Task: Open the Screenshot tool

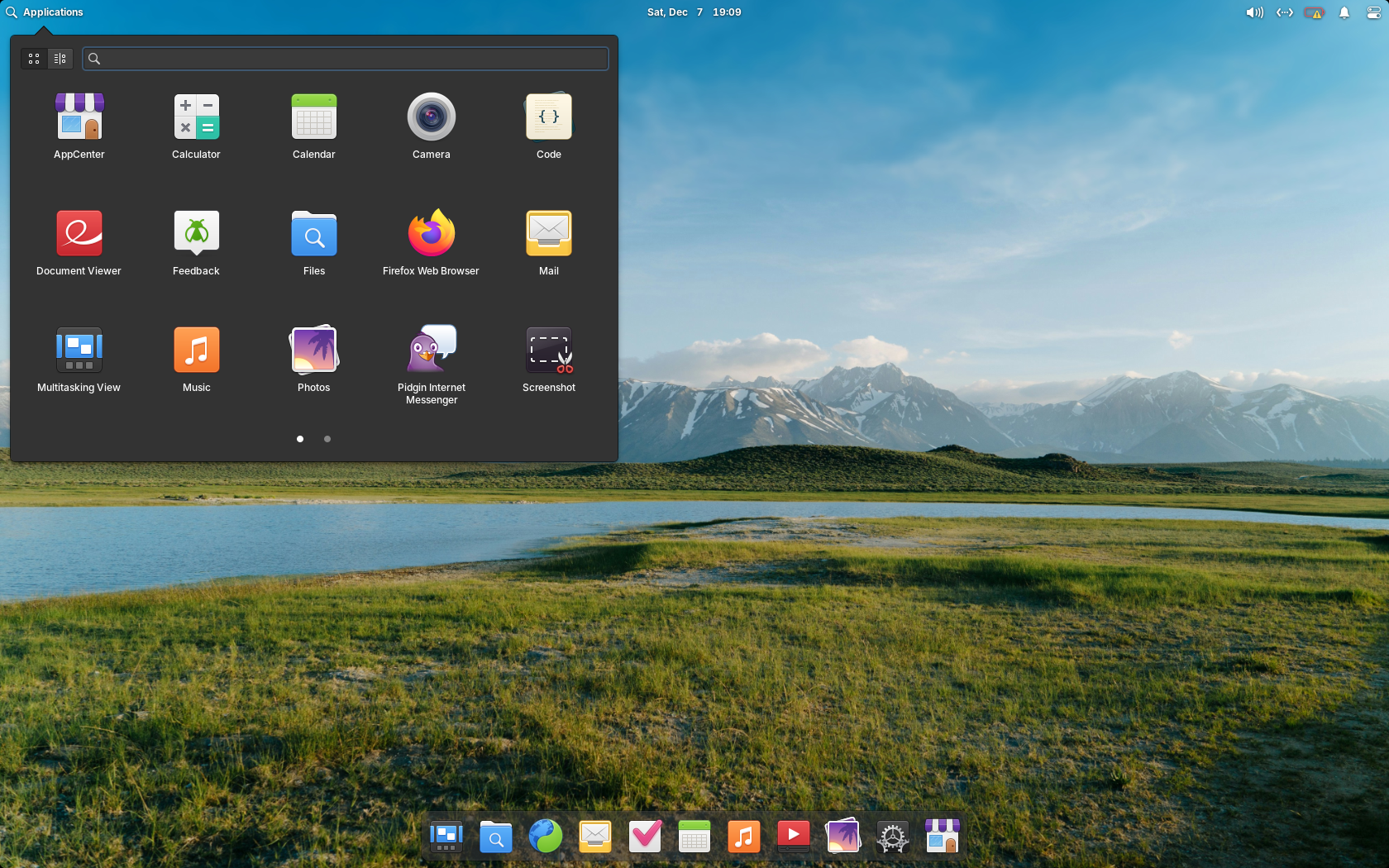Action: [548, 359]
